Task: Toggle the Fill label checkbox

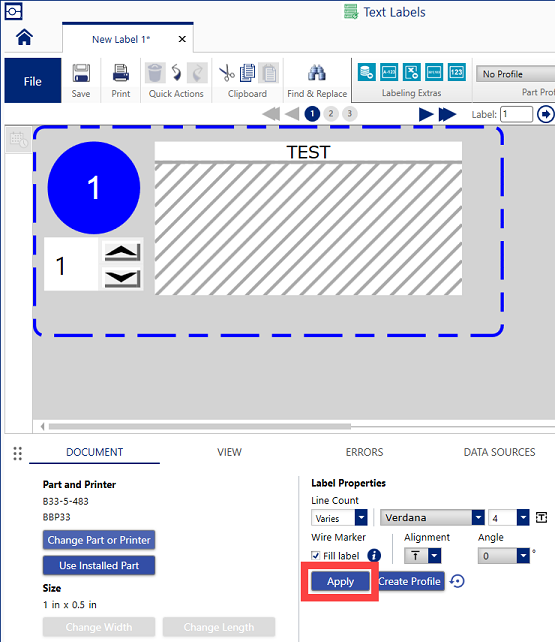Action: point(315,556)
